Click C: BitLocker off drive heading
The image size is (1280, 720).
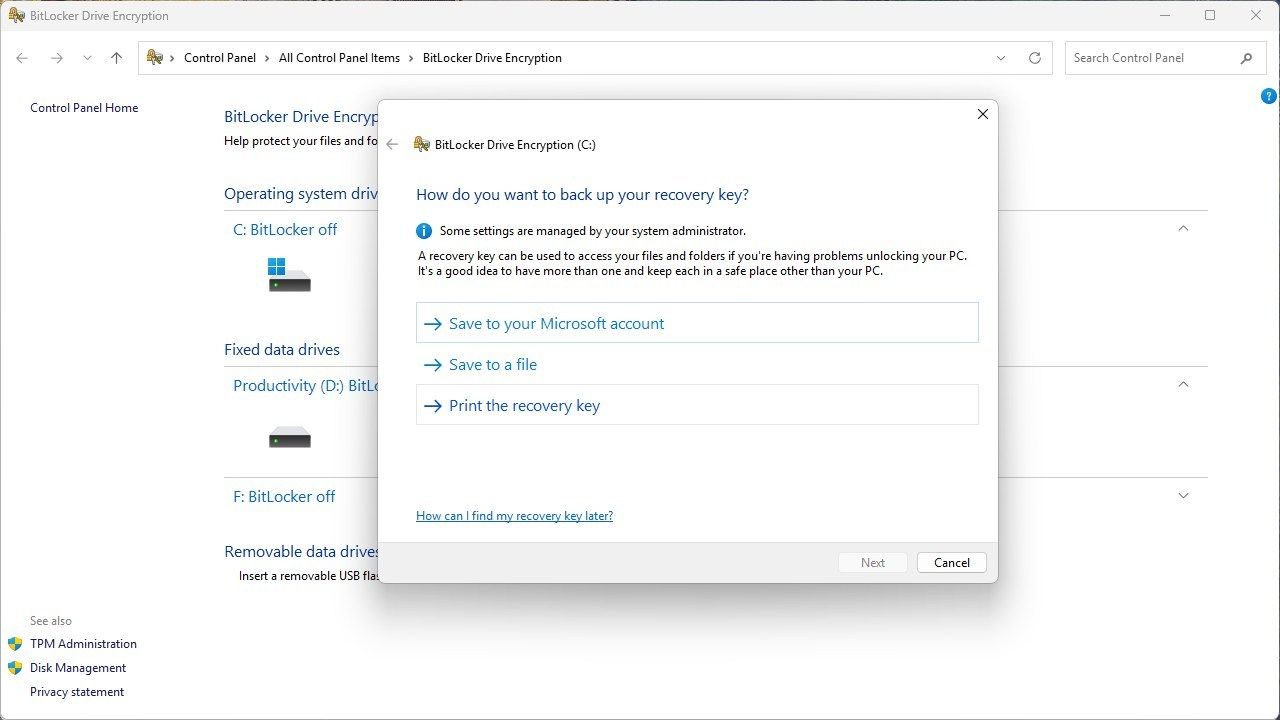point(285,229)
